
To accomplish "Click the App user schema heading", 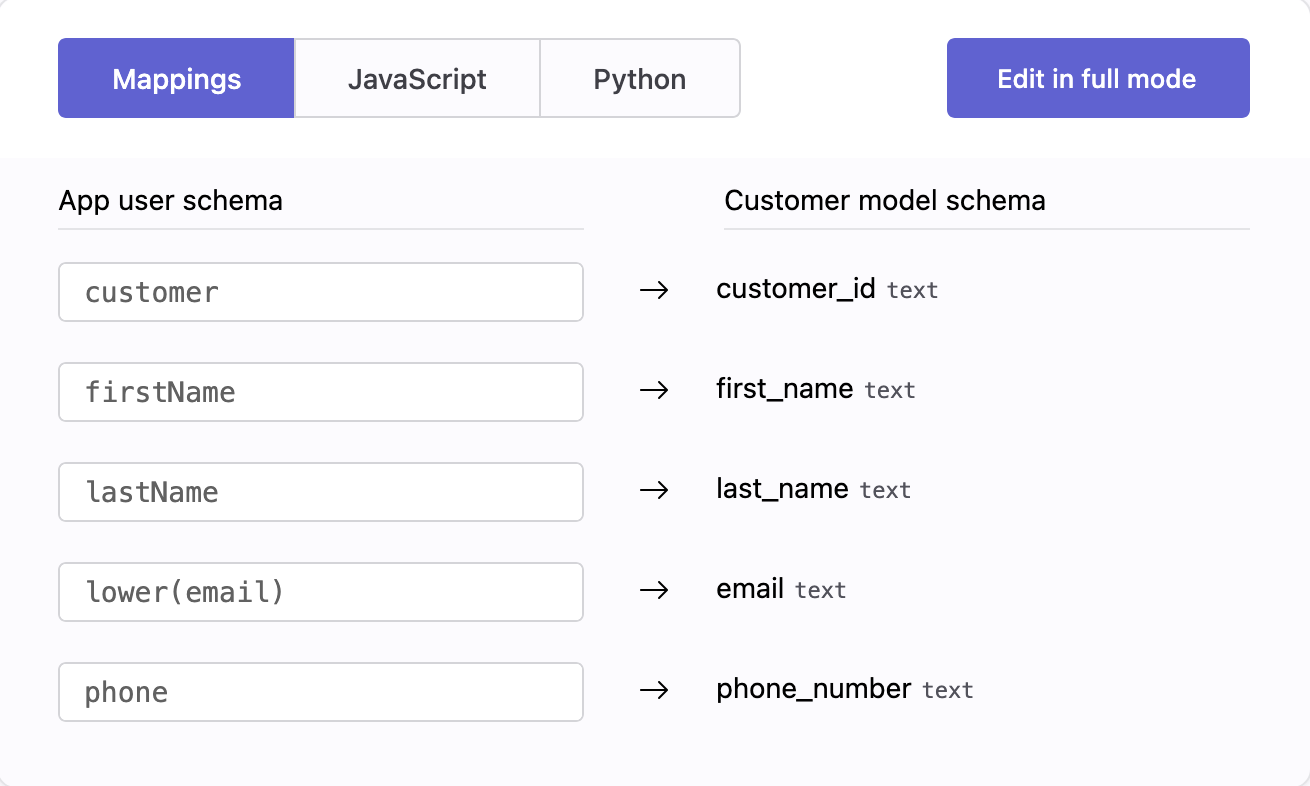I will point(171,201).
